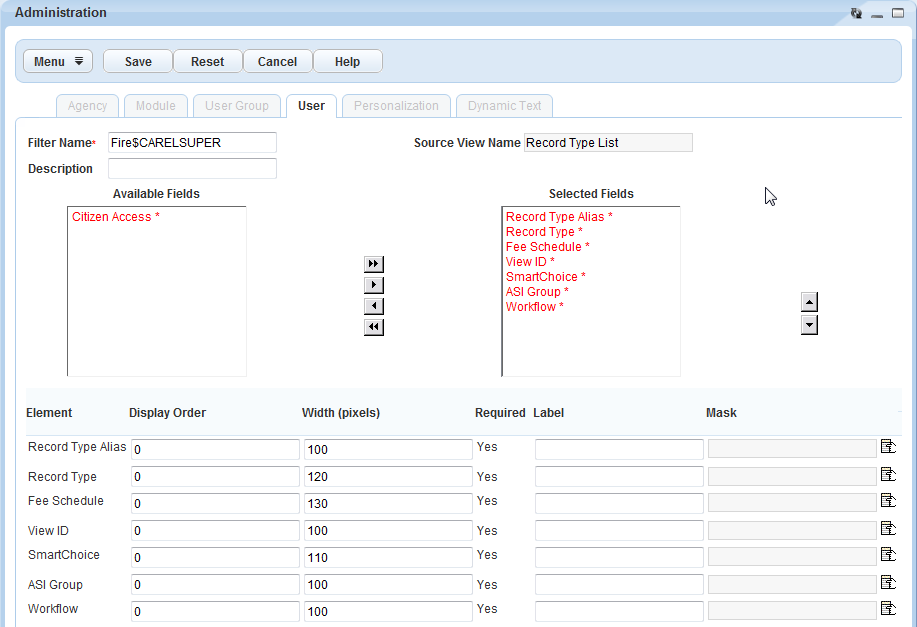Focus the Description text box
Screen dimensions: 917x627
(192, 169)
